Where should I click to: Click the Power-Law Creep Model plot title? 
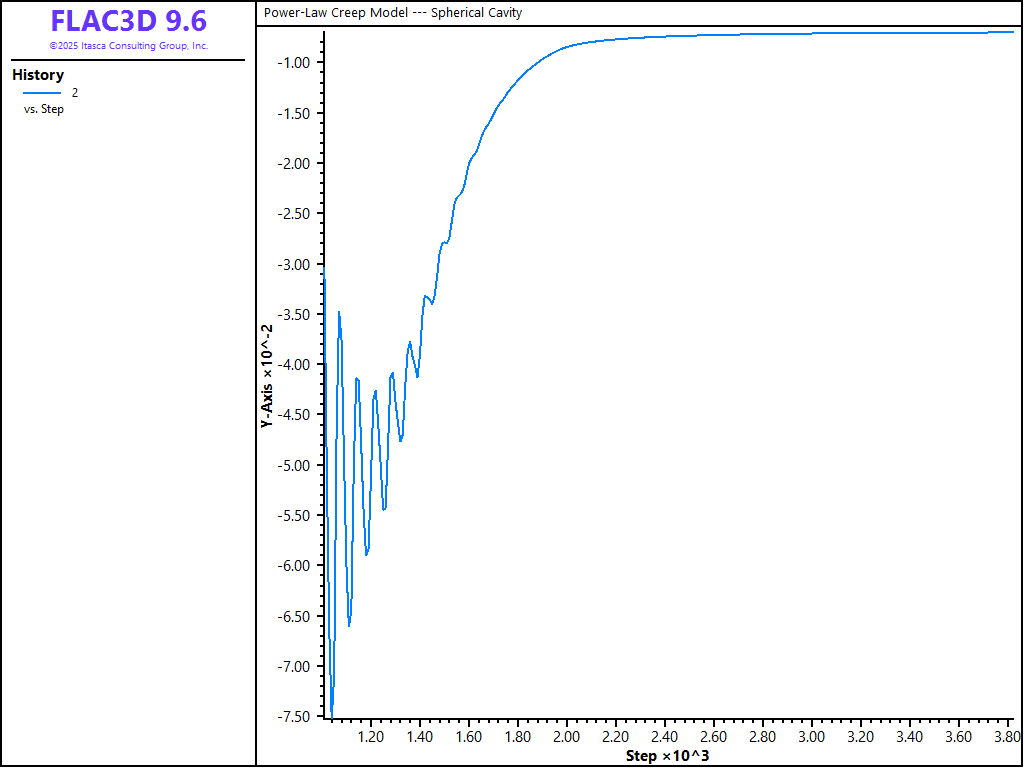[x=393, y=13]
